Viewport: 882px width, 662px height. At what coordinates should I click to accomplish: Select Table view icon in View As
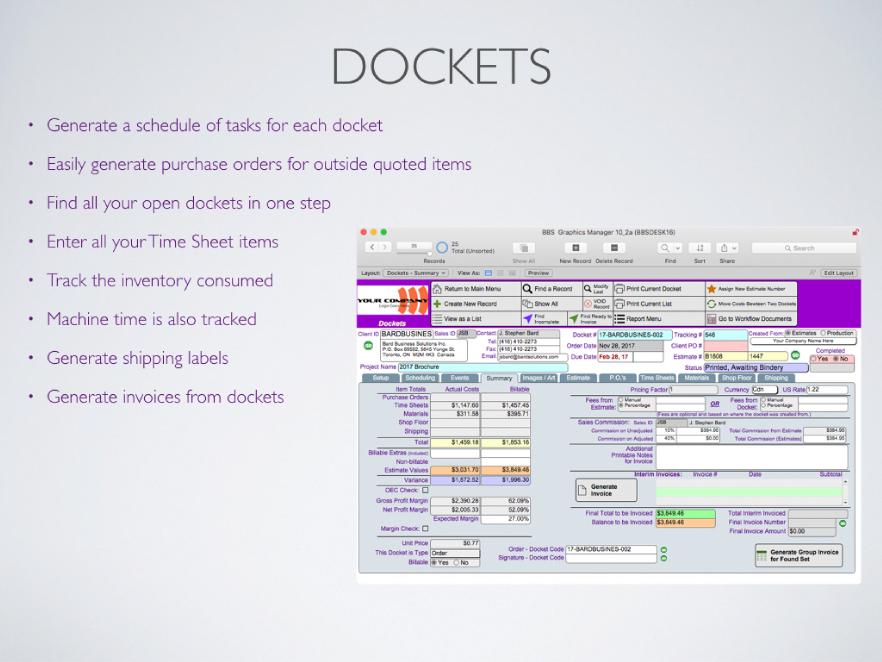tap(512, 273)
